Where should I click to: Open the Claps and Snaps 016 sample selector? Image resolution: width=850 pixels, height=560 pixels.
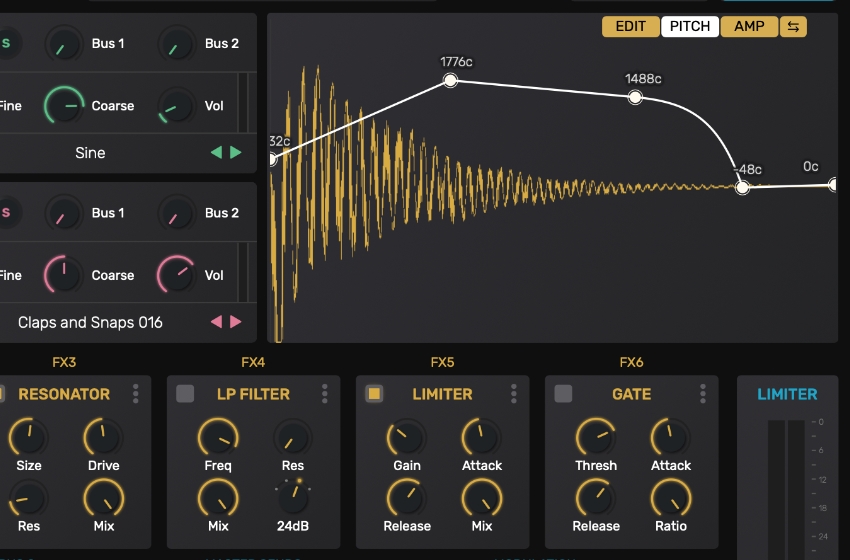click(90, 323)
